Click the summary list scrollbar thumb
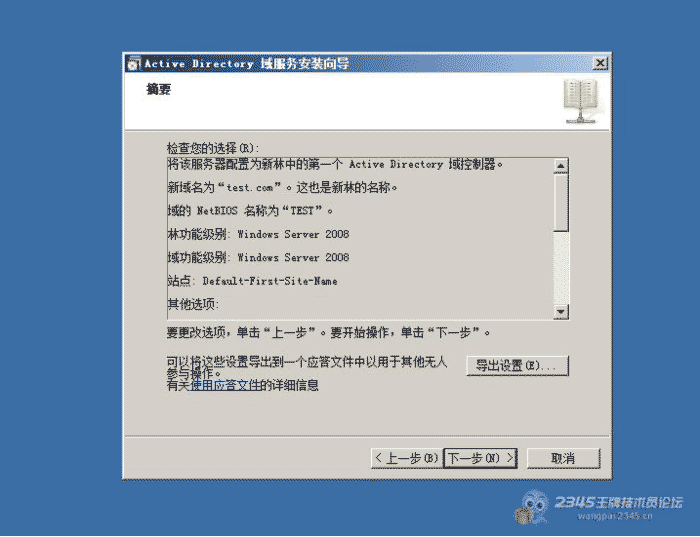The width and height of the screenshot is (700, 537). [561, 203]
